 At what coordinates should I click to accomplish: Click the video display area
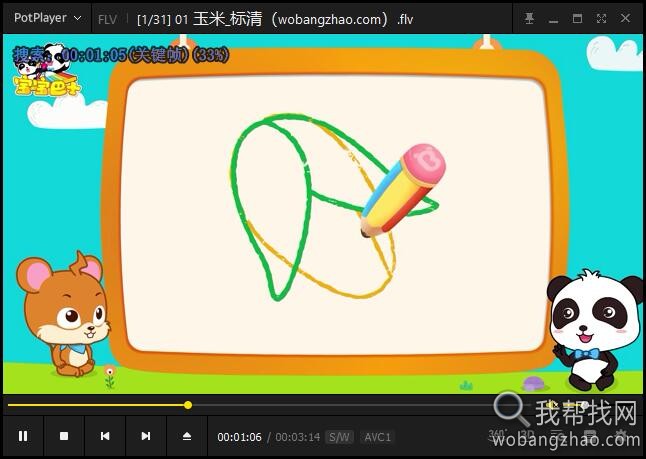[323, 214]
